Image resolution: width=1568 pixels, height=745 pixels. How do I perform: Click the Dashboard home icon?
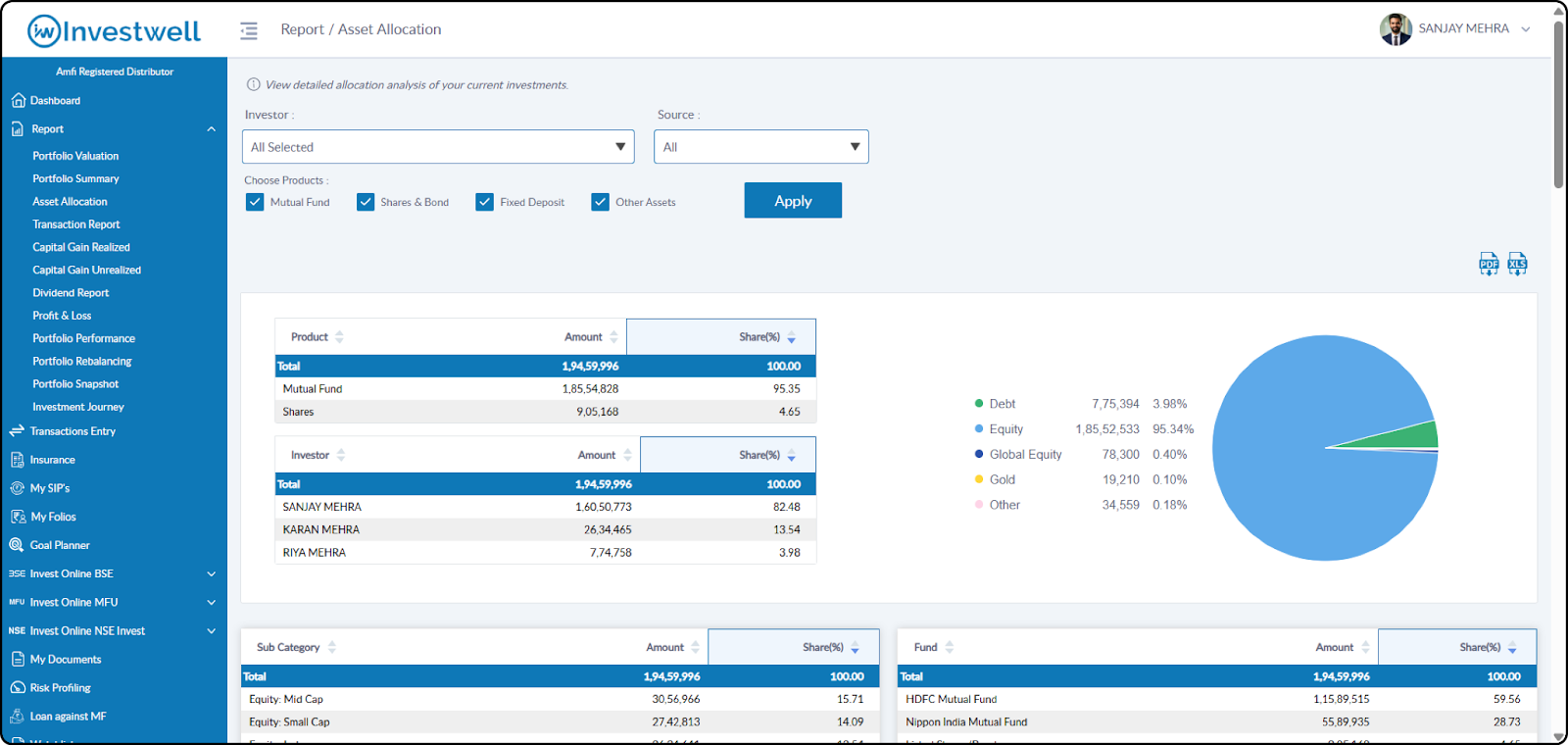click(x=18, y=100)
